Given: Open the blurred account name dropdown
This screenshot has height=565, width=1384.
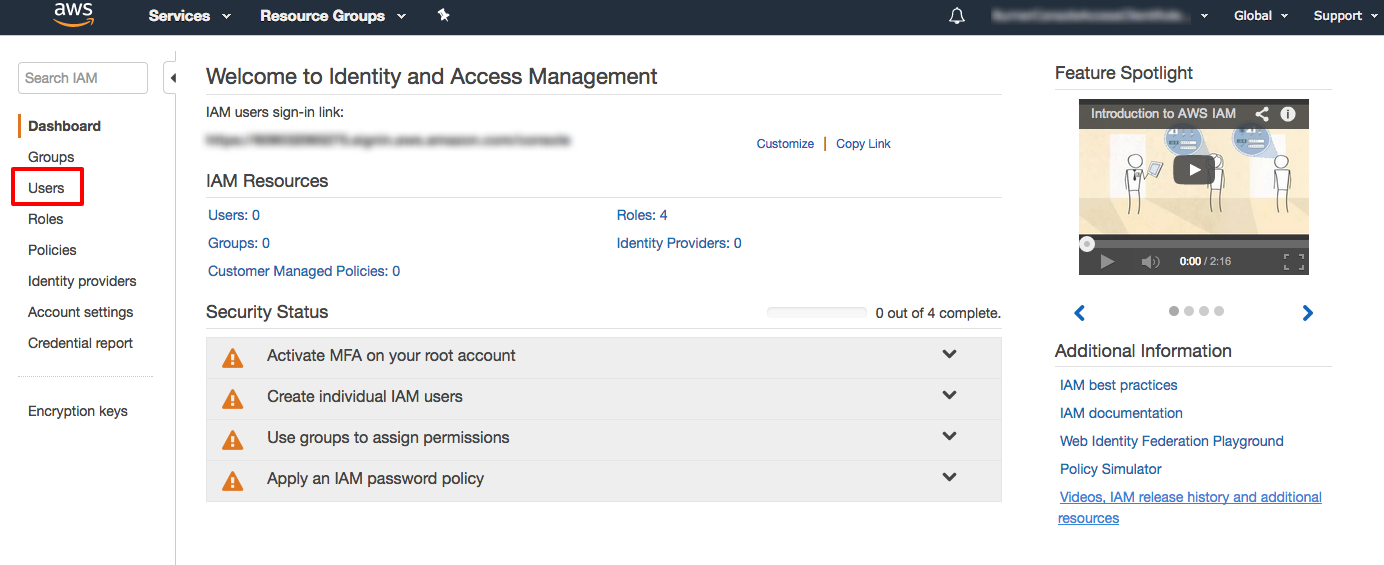Looking at the screenshot, I should [1099, 16].
